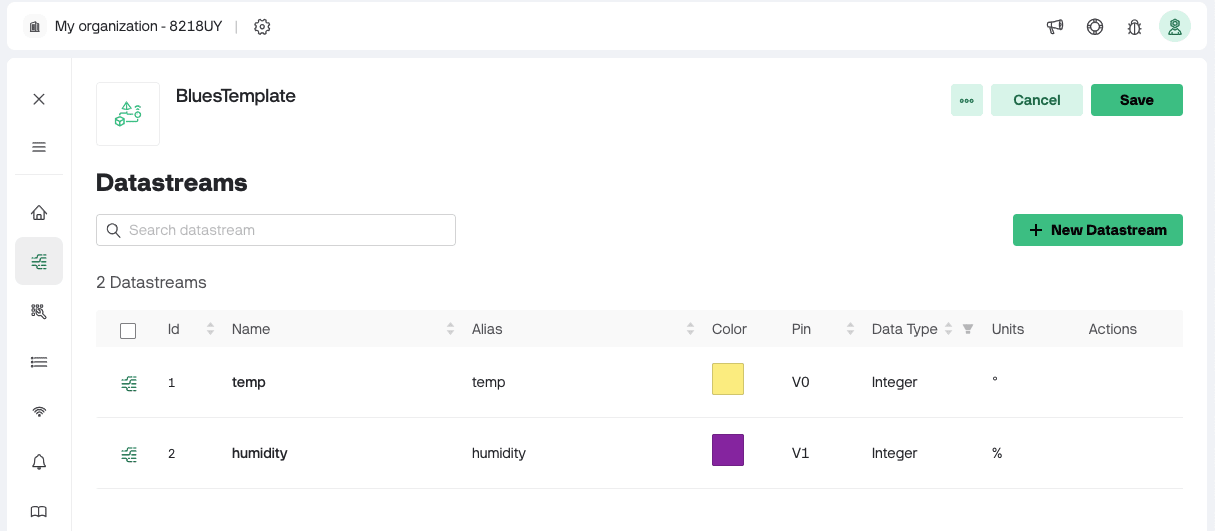Click pin V0 cell
Screen dimensions: 1215x531
point(801,382)
